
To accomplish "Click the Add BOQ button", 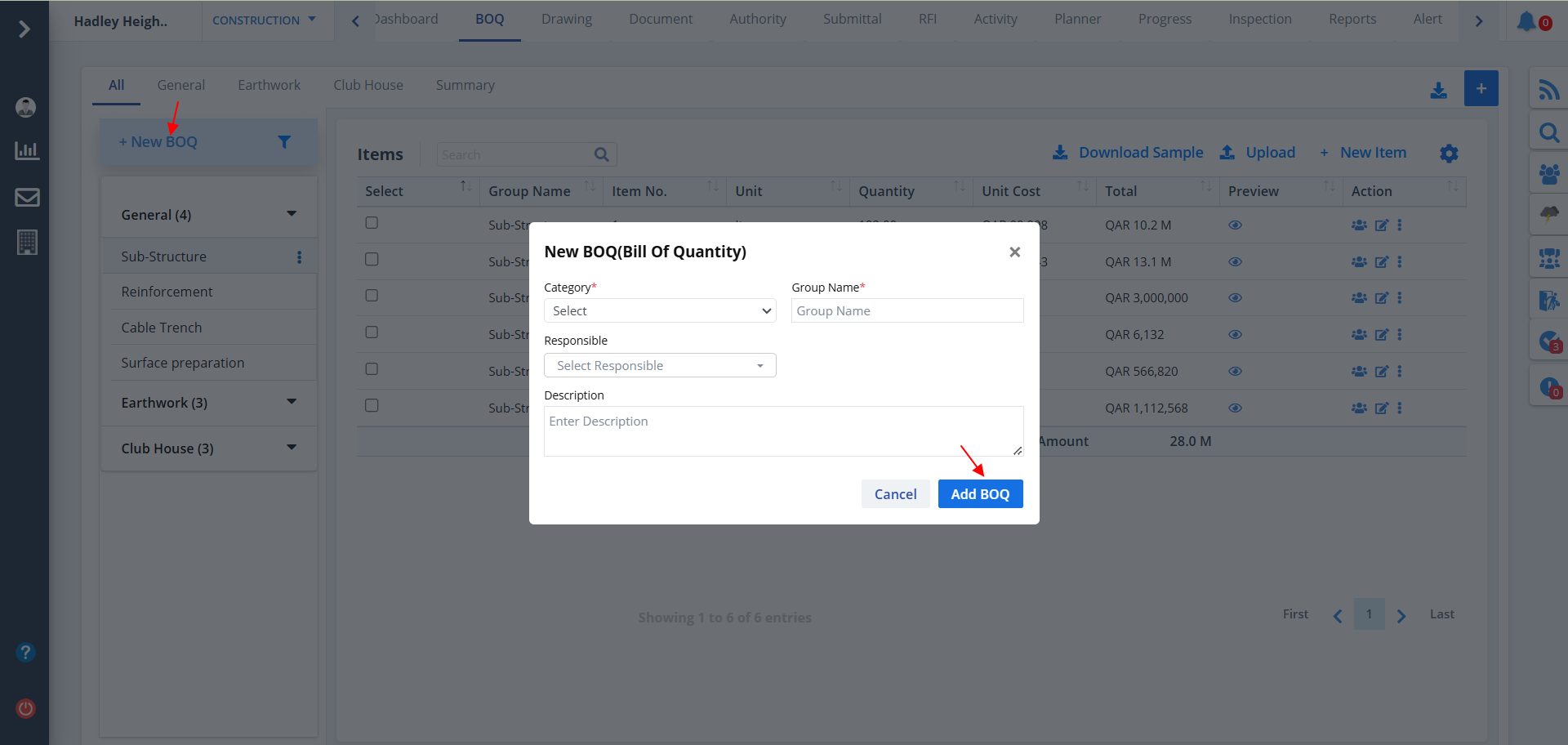I will pos(980,494).
